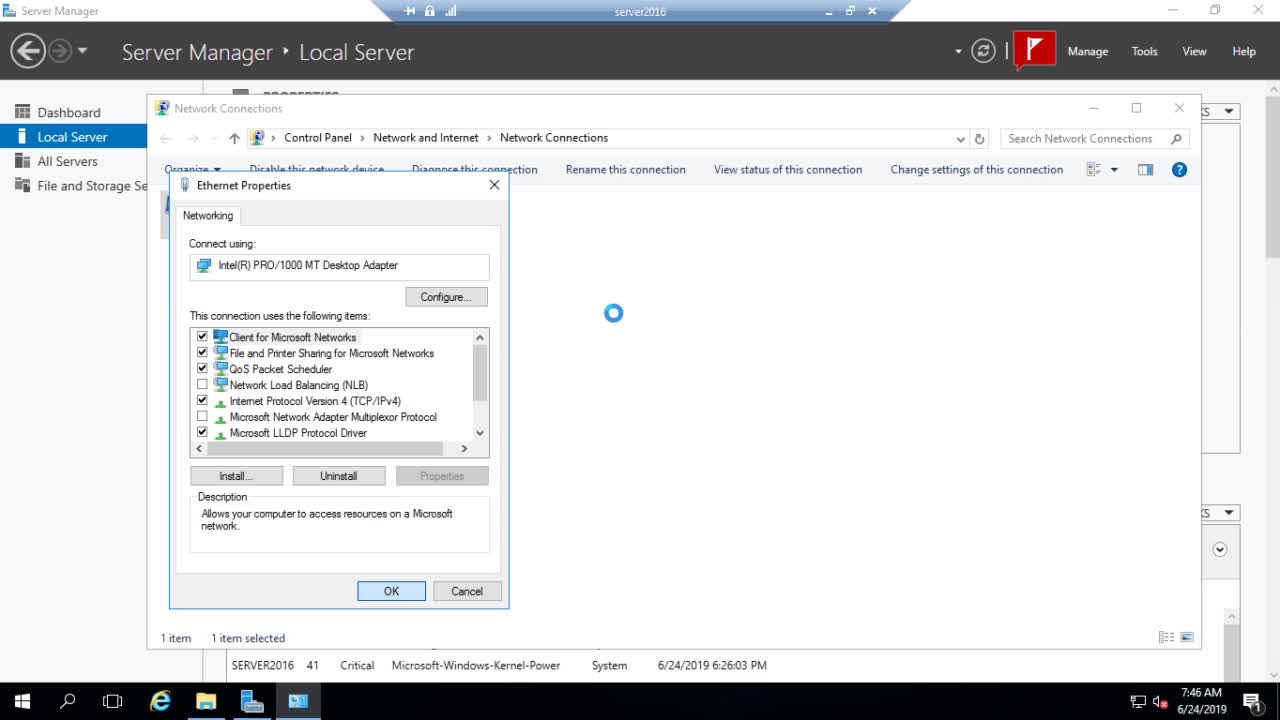Expand the Server Manager panel chevron button
Image resolution: width=1280 pixels, height=720 pixels.
(x=1220, y=549)
